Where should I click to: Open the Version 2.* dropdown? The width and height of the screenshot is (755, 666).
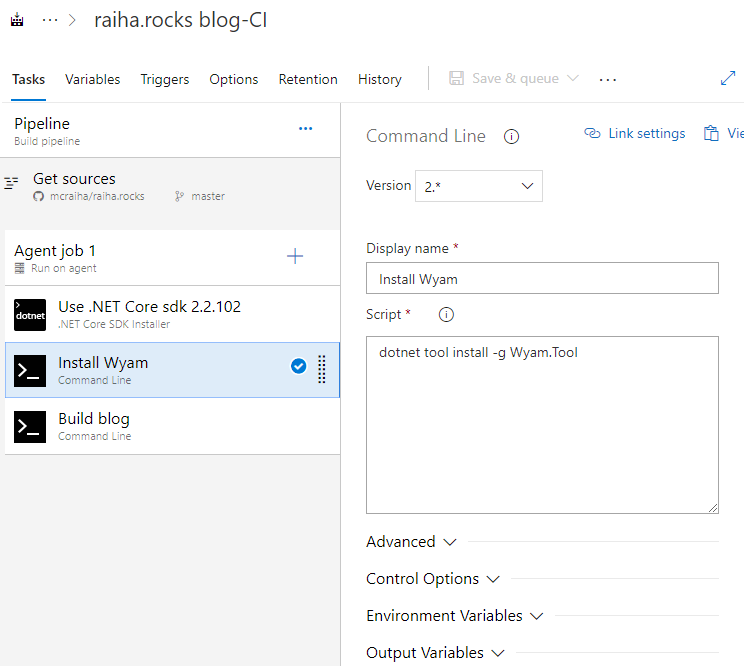(479, 186)
